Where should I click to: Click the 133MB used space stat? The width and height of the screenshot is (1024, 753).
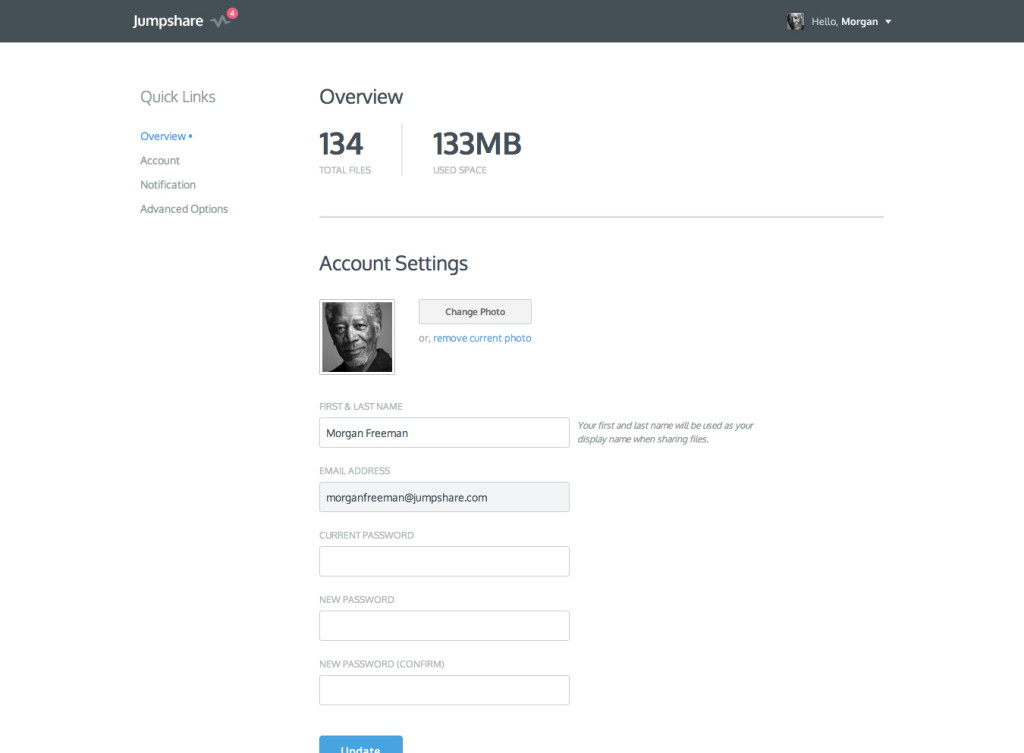476,145
